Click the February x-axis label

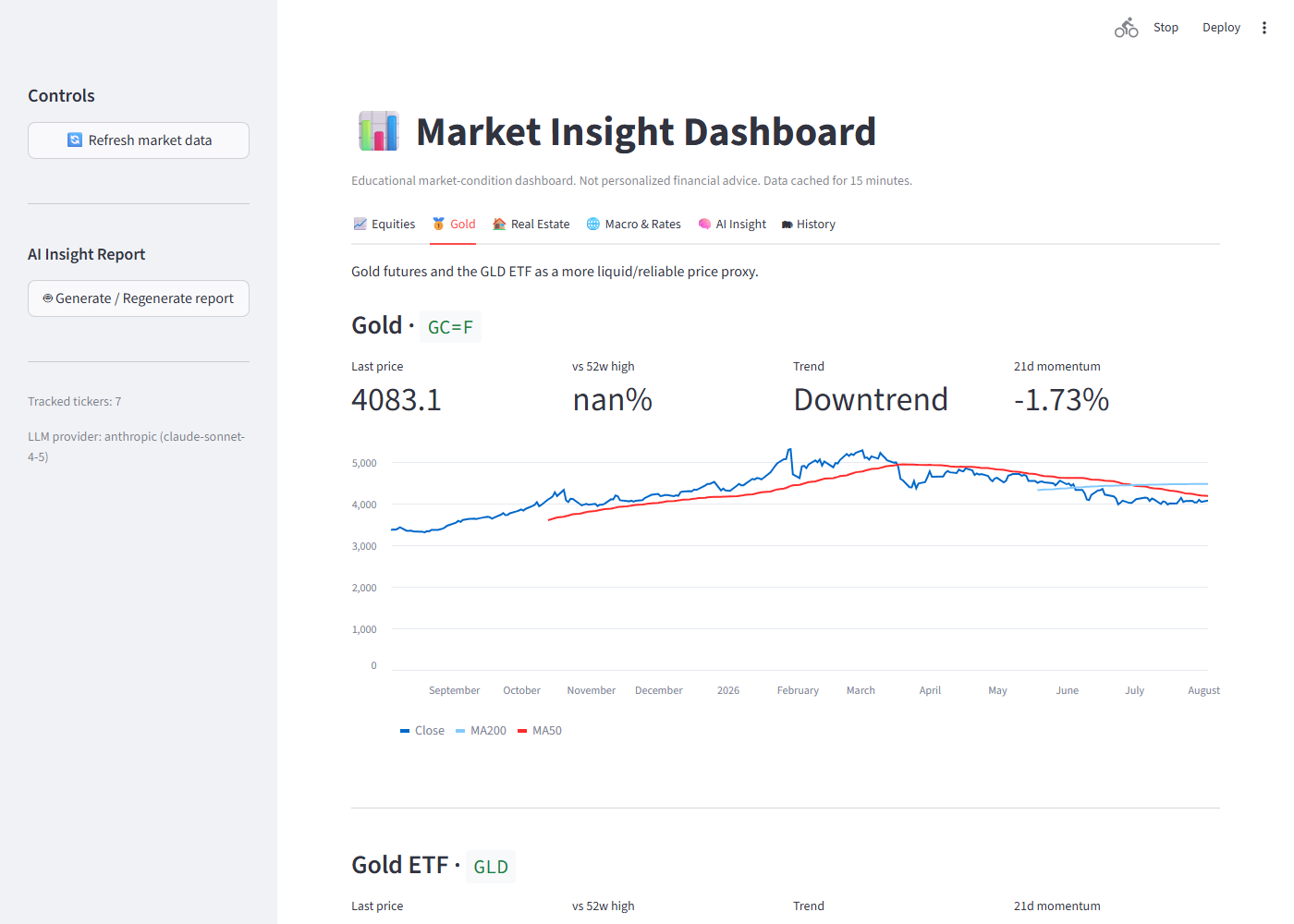tap(798, 690)
